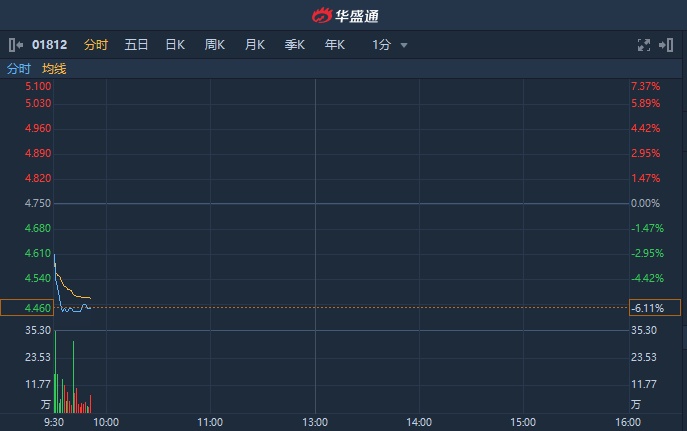The height and width of the screenshot is (431, 687).
Task: Click the 4.610 price label
Action: pyautogui.click(x=38, y=253)
